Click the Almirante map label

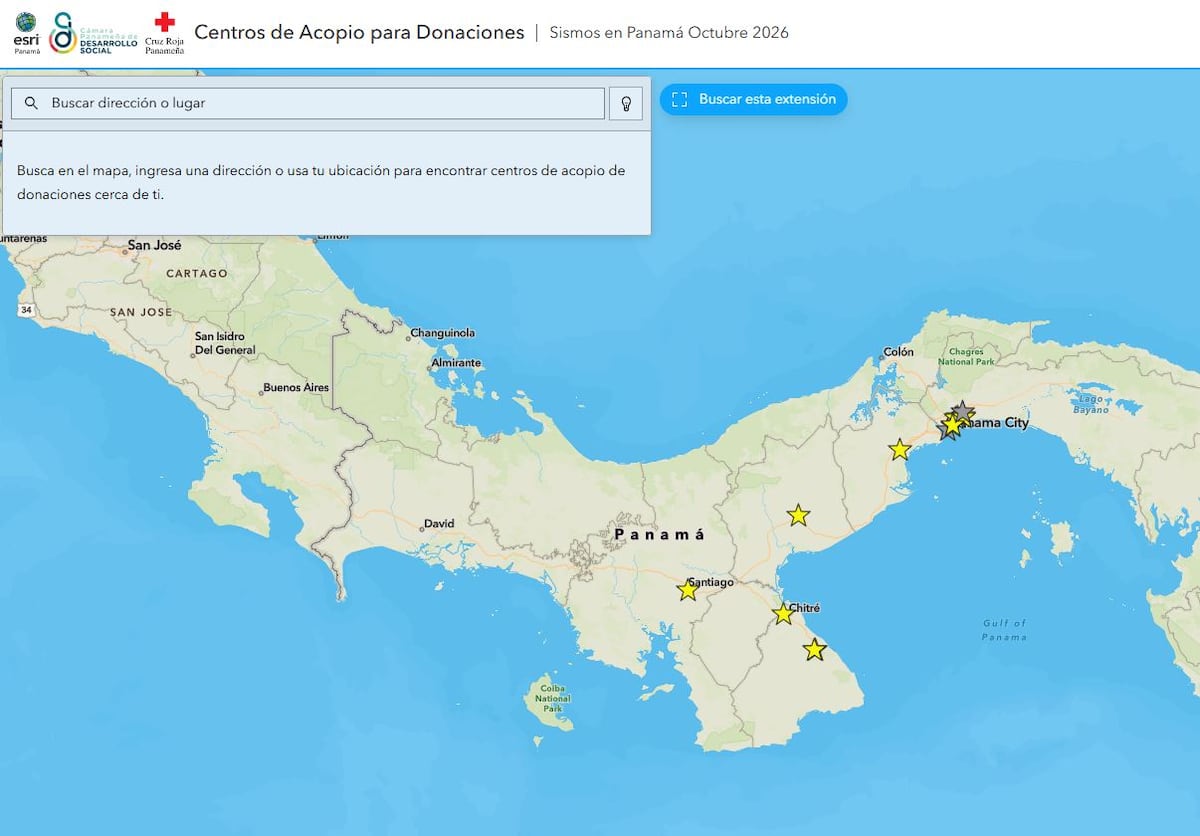tap(456, 363)
